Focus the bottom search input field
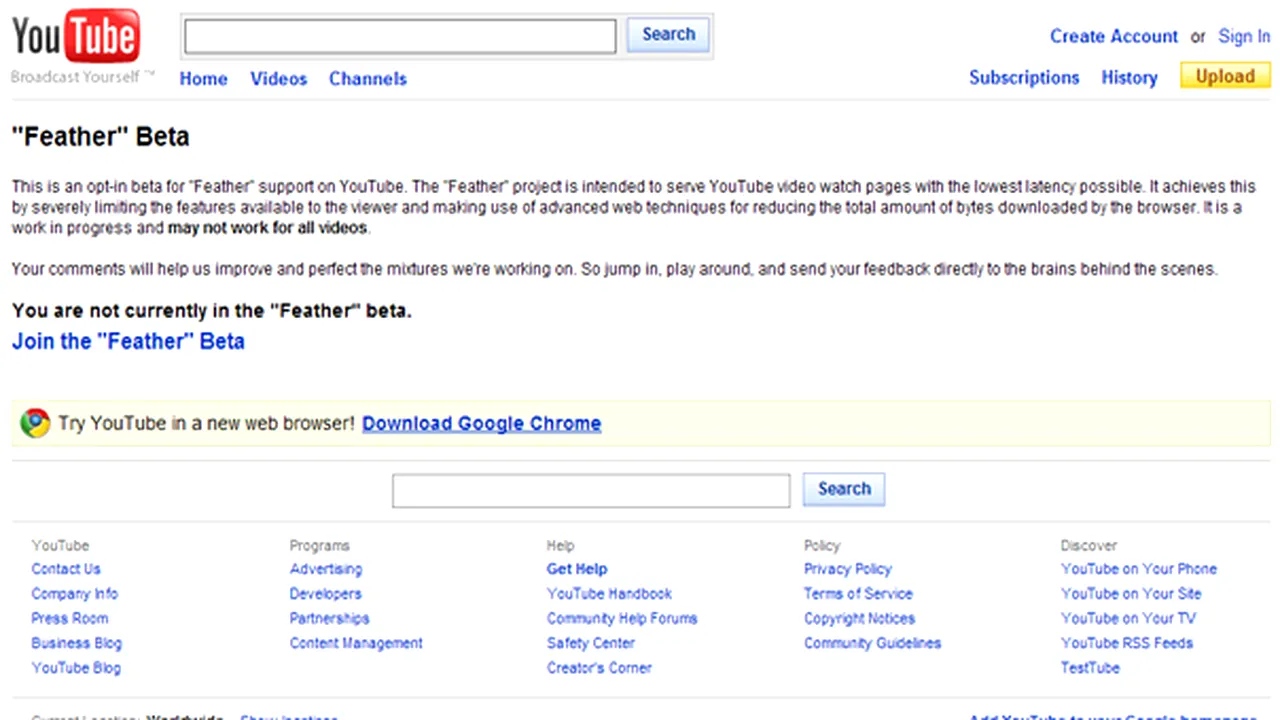Image resolution: width=1280 pixels, height=720 pixels. [x=591, y=491]
